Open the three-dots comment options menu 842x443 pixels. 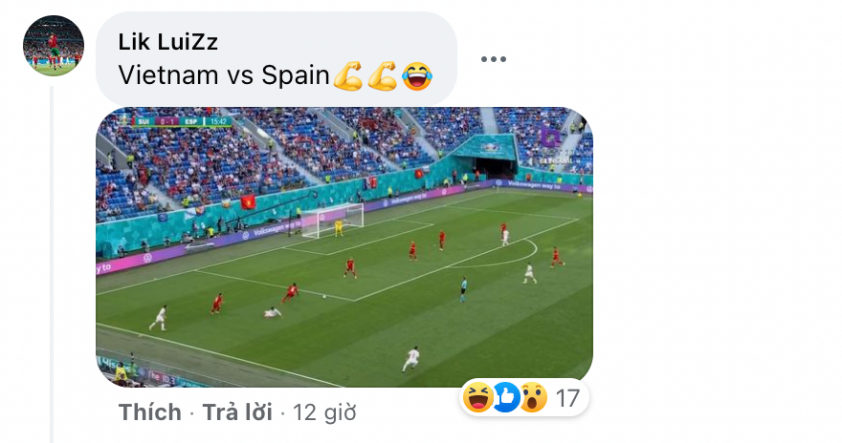pyautogui.click(x=493, y=59)
